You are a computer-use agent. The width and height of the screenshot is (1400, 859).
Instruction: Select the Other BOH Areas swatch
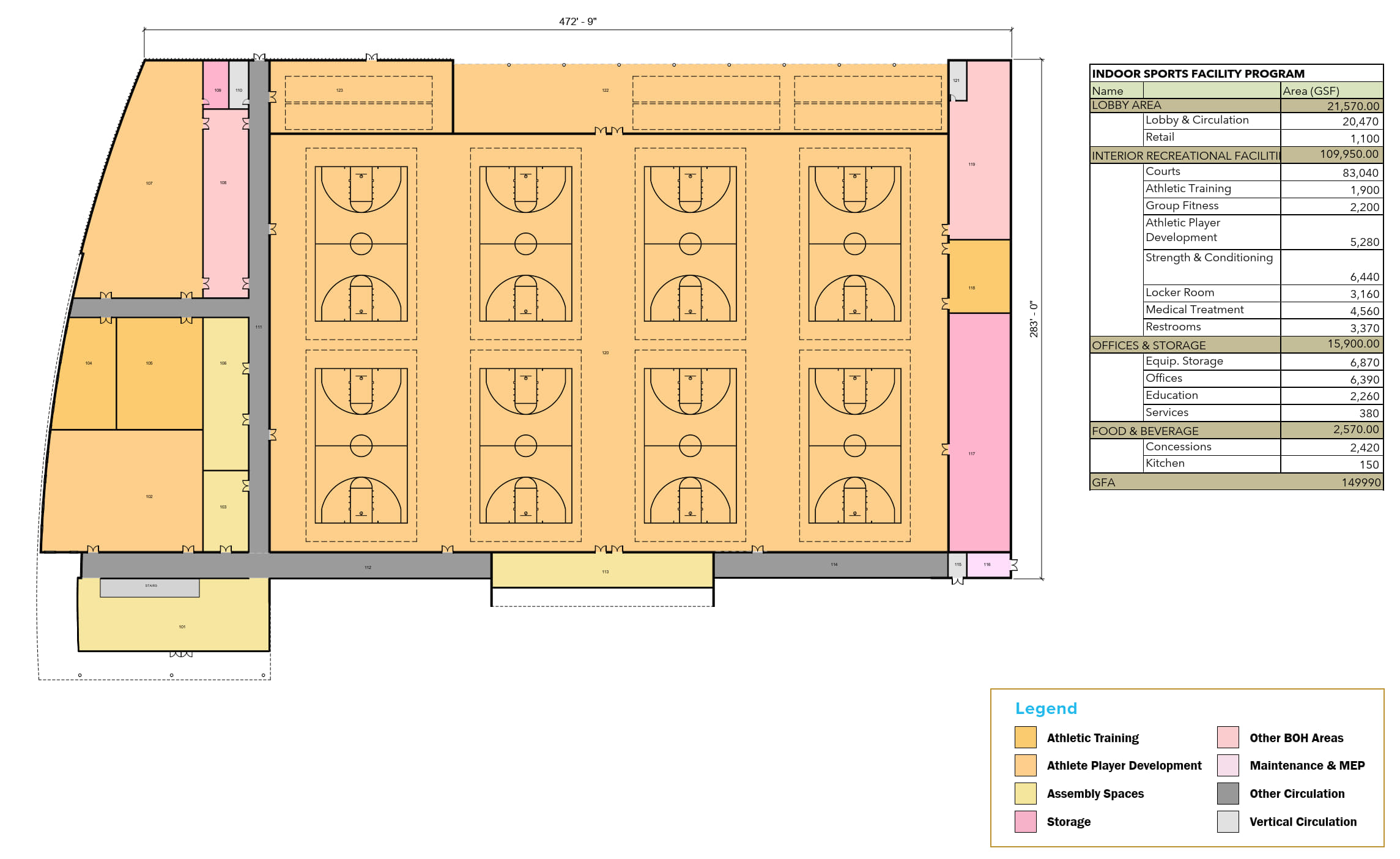point(1228,737)
